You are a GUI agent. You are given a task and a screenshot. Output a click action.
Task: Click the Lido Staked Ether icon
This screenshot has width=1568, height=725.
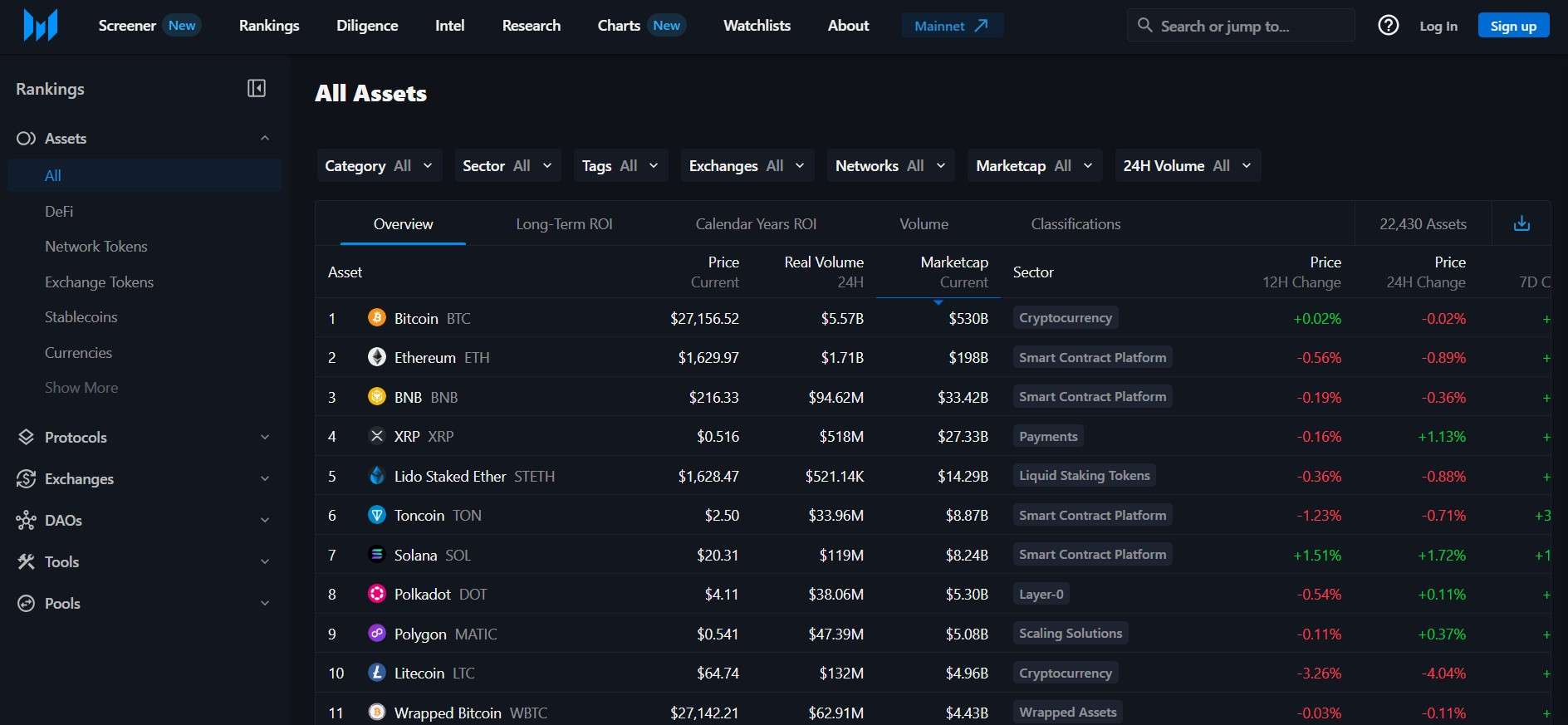pos(377,476)
